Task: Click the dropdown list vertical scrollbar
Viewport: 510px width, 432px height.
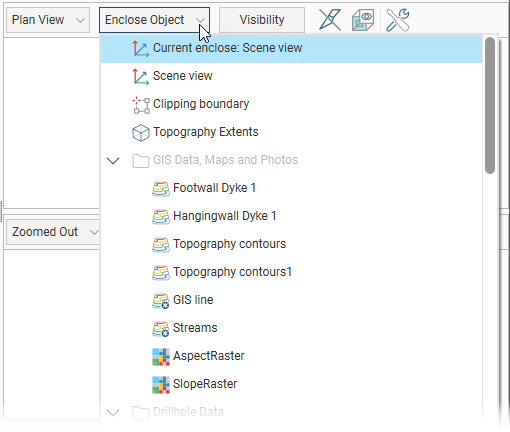Action: click(x=490, y=105)
